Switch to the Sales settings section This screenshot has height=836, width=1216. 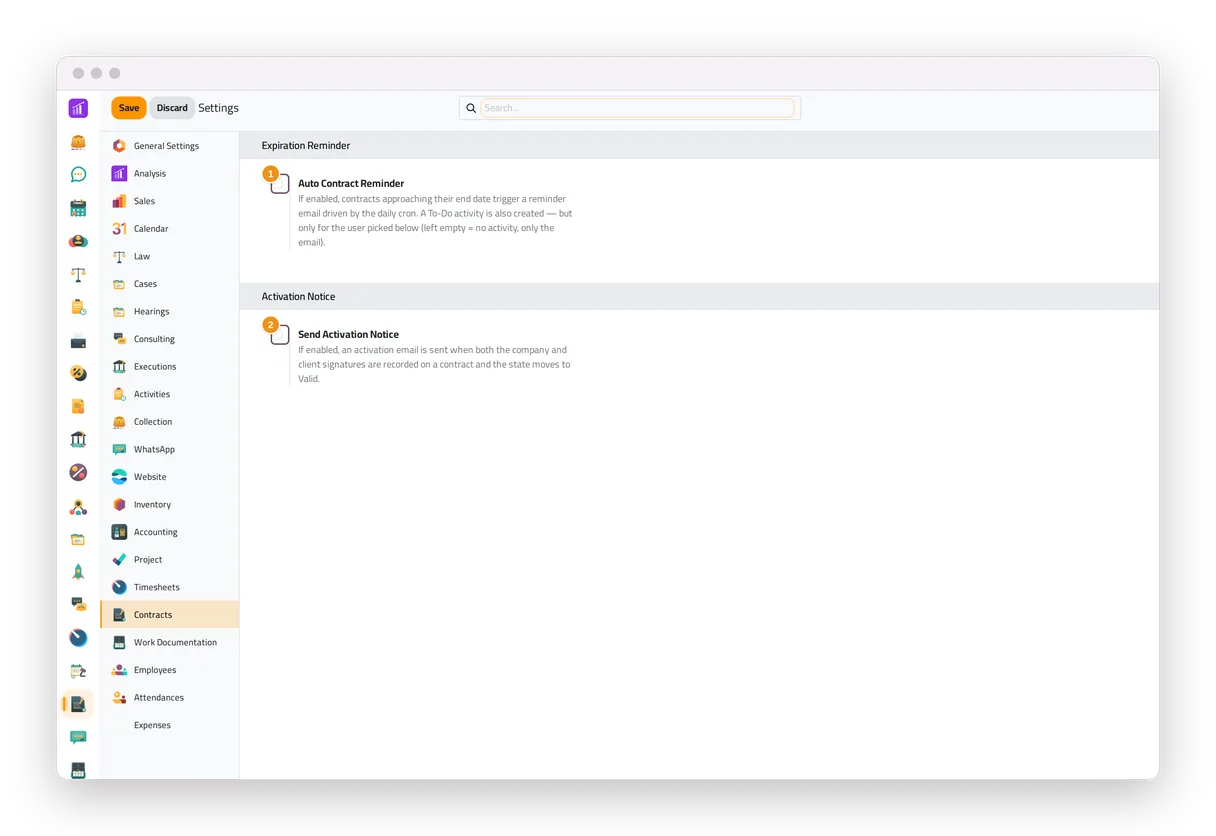tap(170, 201)
